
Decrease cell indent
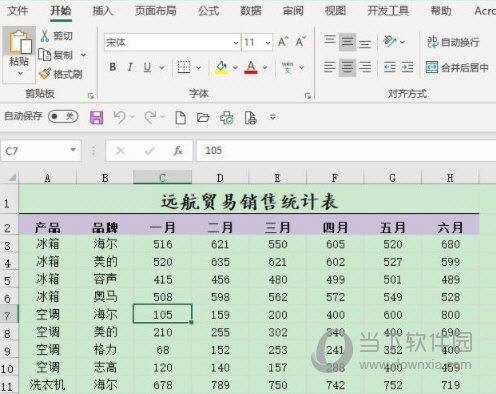coord(390,67)
